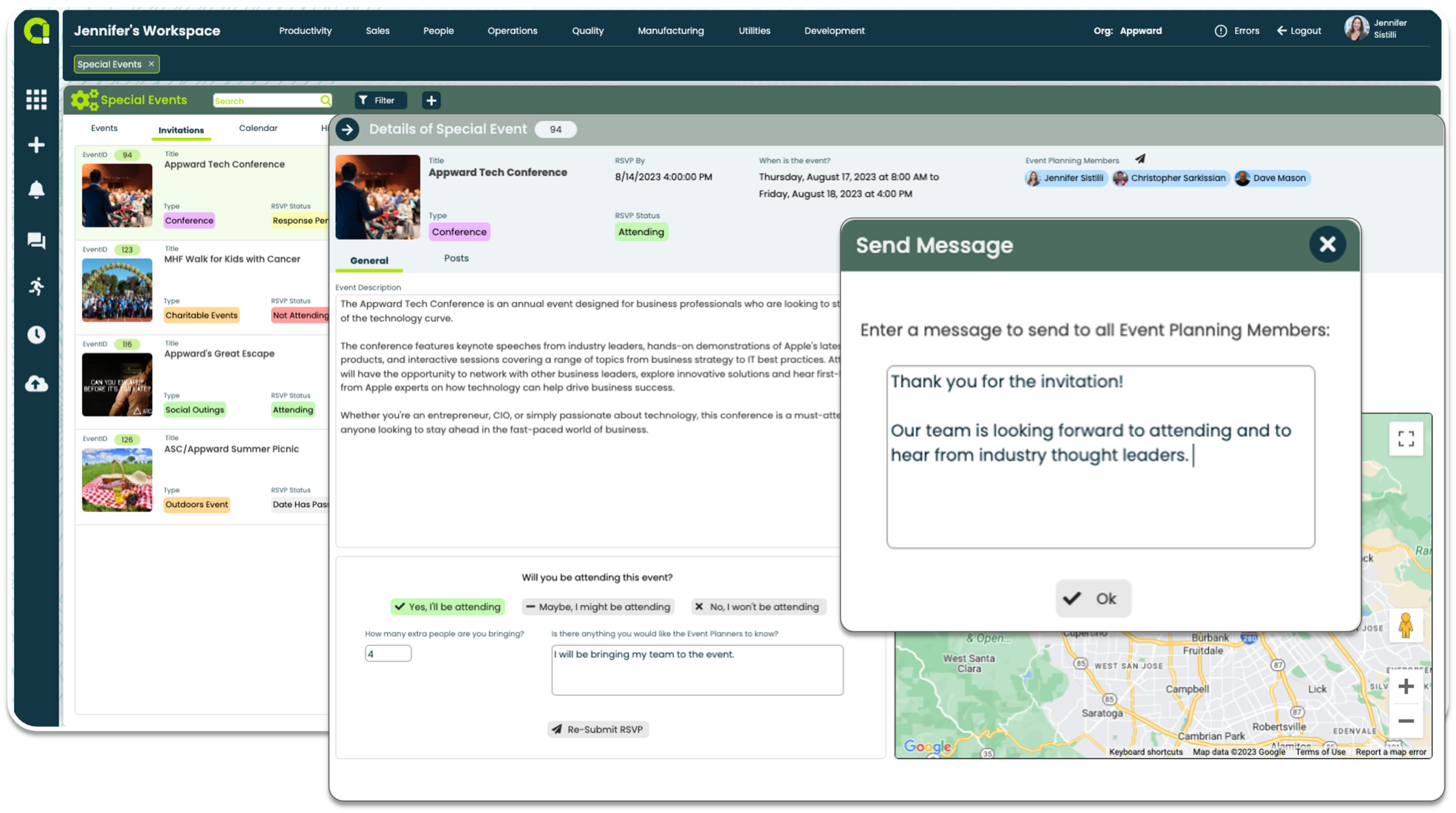Click Ok in Send Message dialog
The image size is (1456, 813).
(1093, 598)
